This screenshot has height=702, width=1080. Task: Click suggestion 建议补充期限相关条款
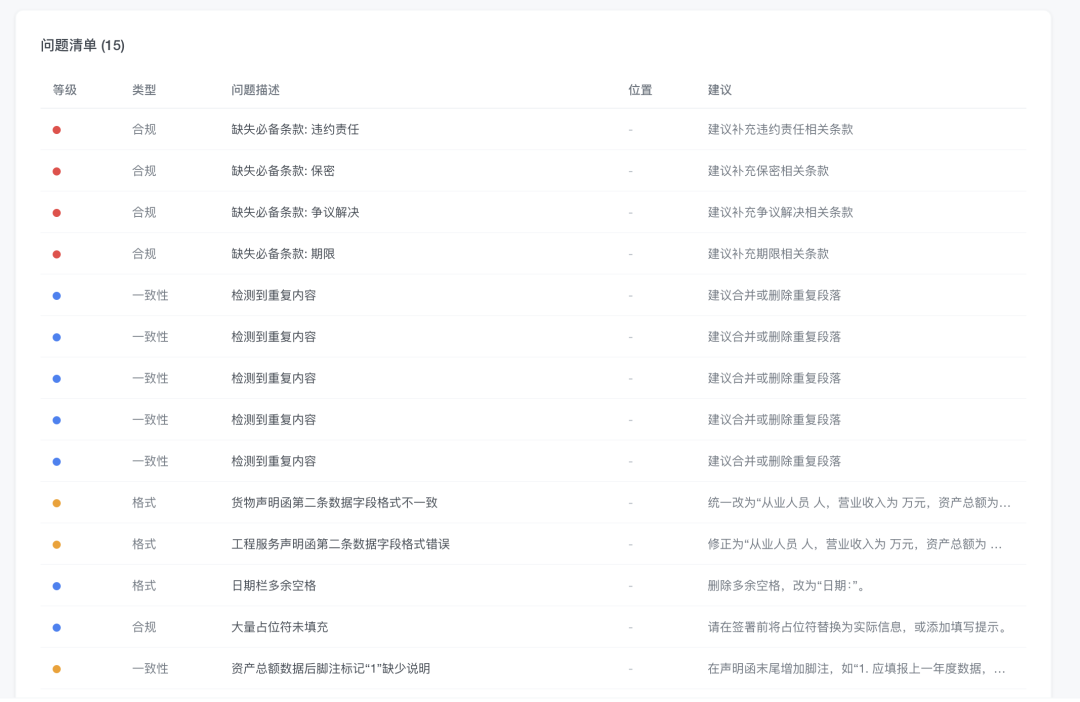768,254
